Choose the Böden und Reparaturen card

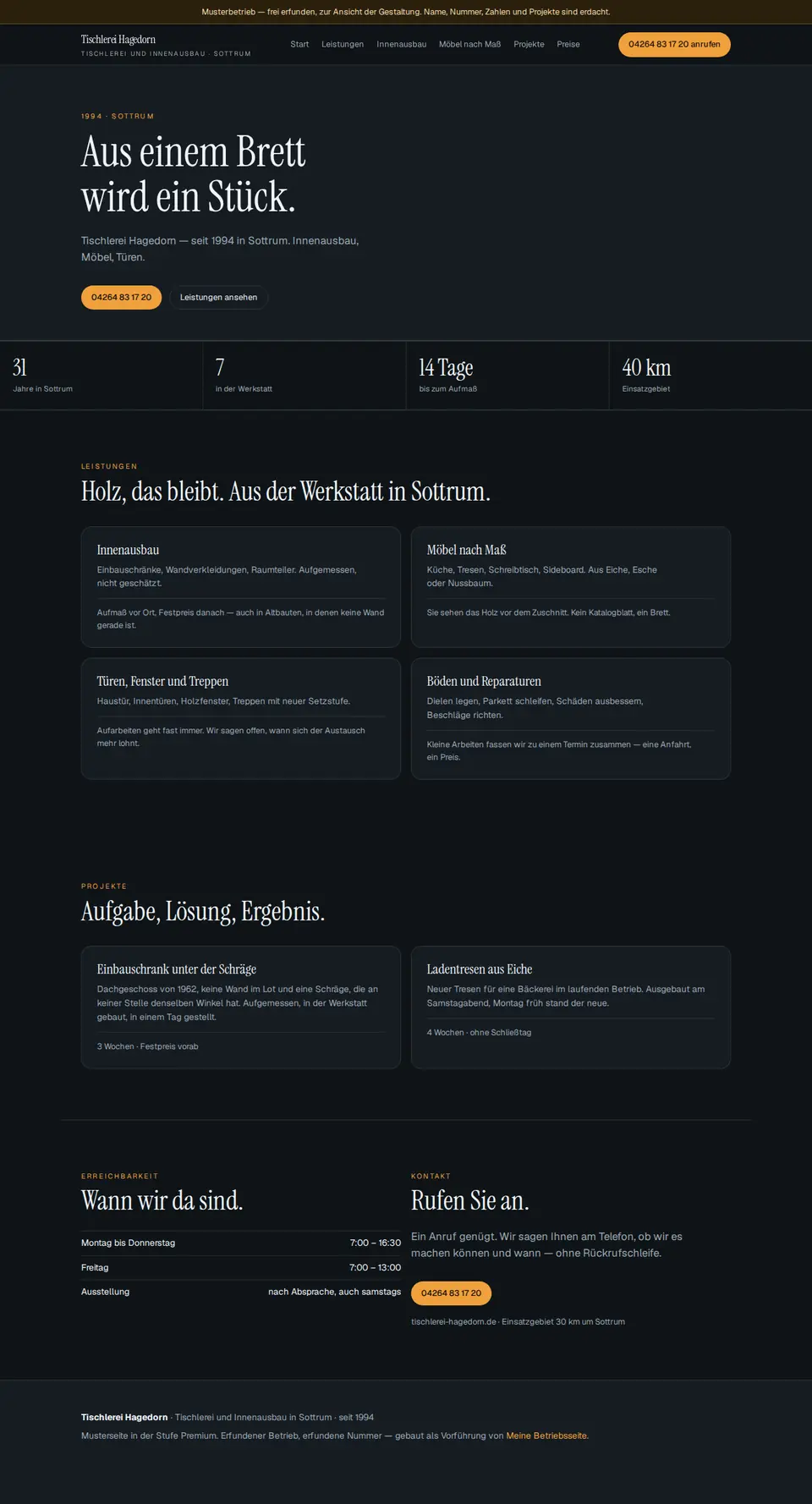click(x=571, y=718)
